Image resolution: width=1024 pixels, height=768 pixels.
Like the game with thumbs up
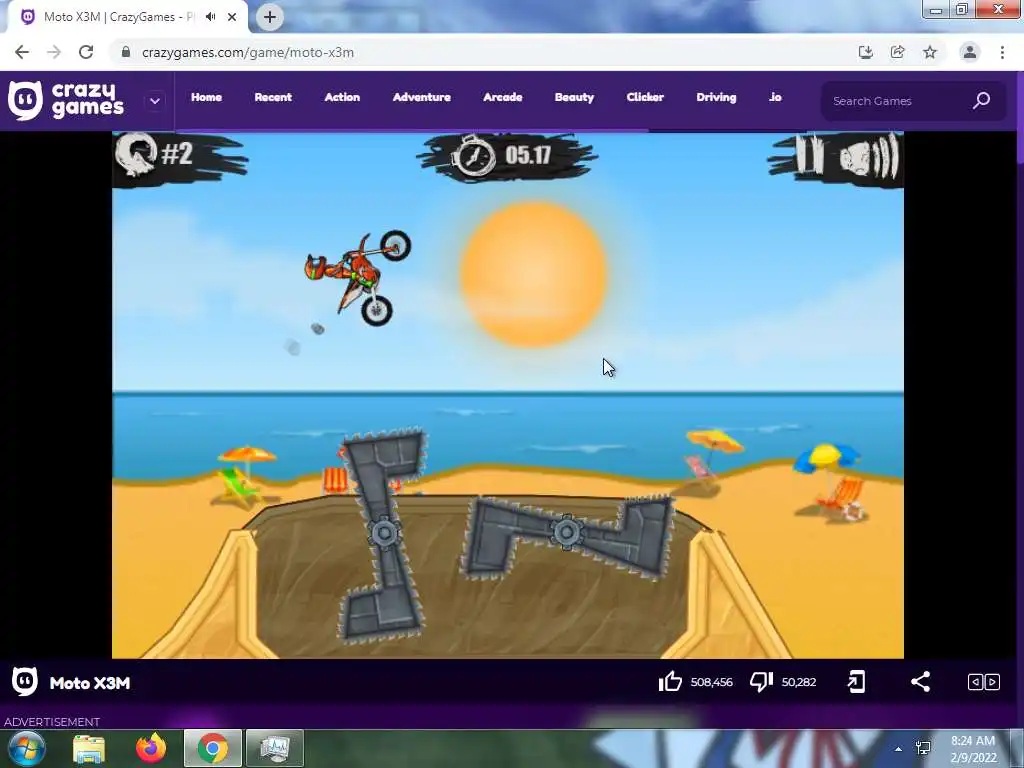point(670,682)
